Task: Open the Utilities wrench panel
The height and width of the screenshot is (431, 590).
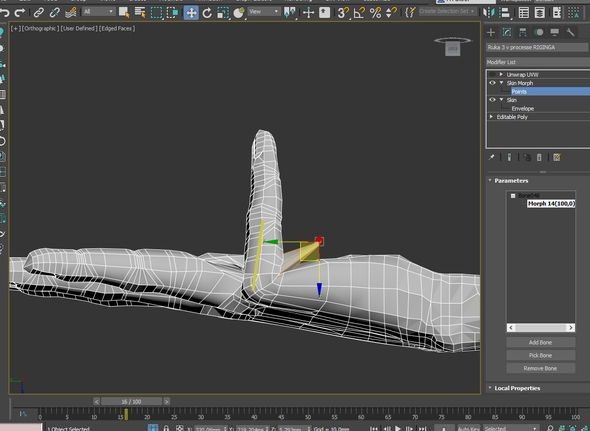Action: coord(570,32)
